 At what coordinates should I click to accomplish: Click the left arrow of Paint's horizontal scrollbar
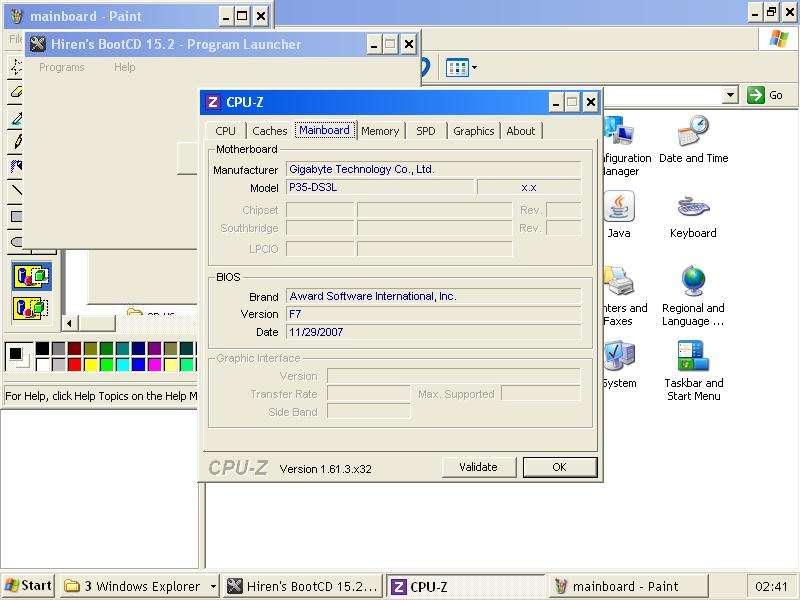click(70, 323)
